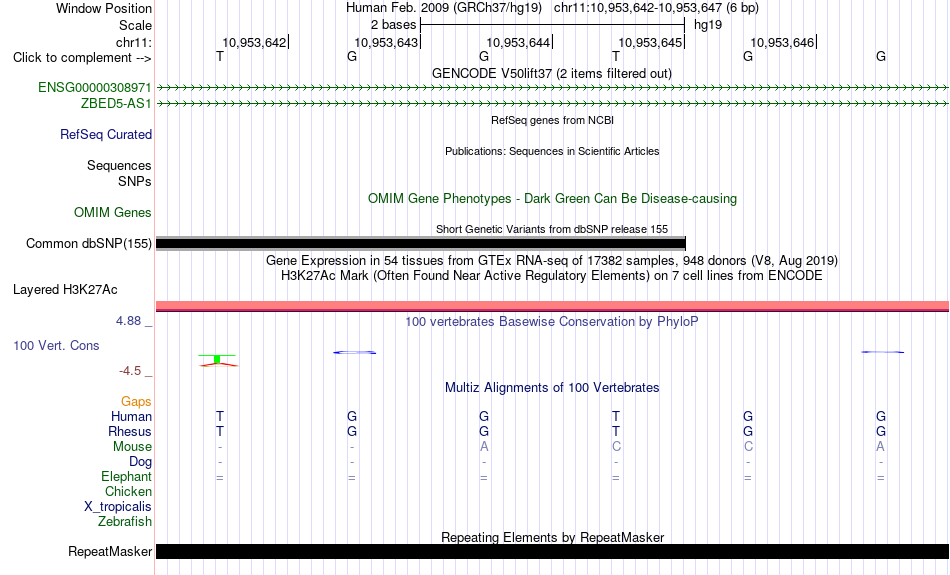Open the Common dbSNP(155) track label
The image size is (950, 575).
click(89, 244)
